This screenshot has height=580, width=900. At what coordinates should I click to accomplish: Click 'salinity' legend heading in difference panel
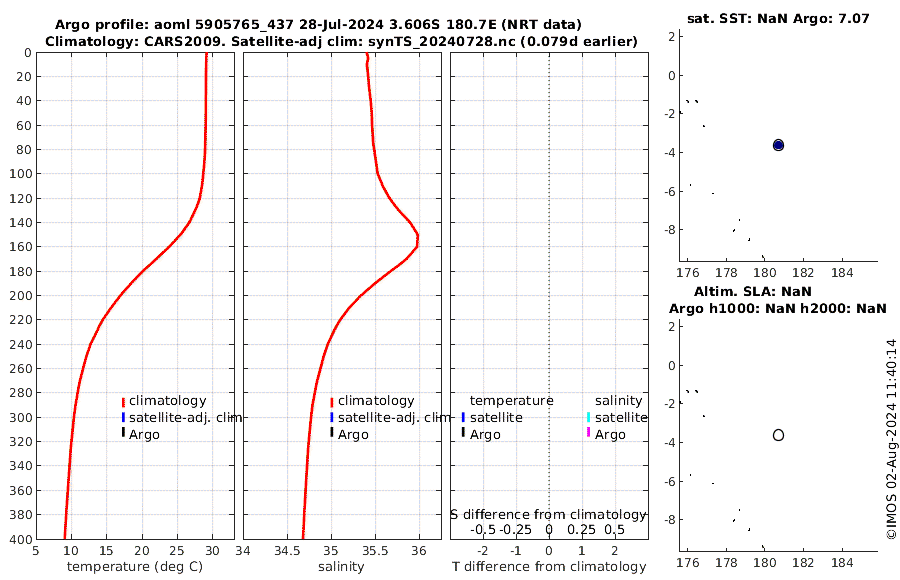coord(618,401)
